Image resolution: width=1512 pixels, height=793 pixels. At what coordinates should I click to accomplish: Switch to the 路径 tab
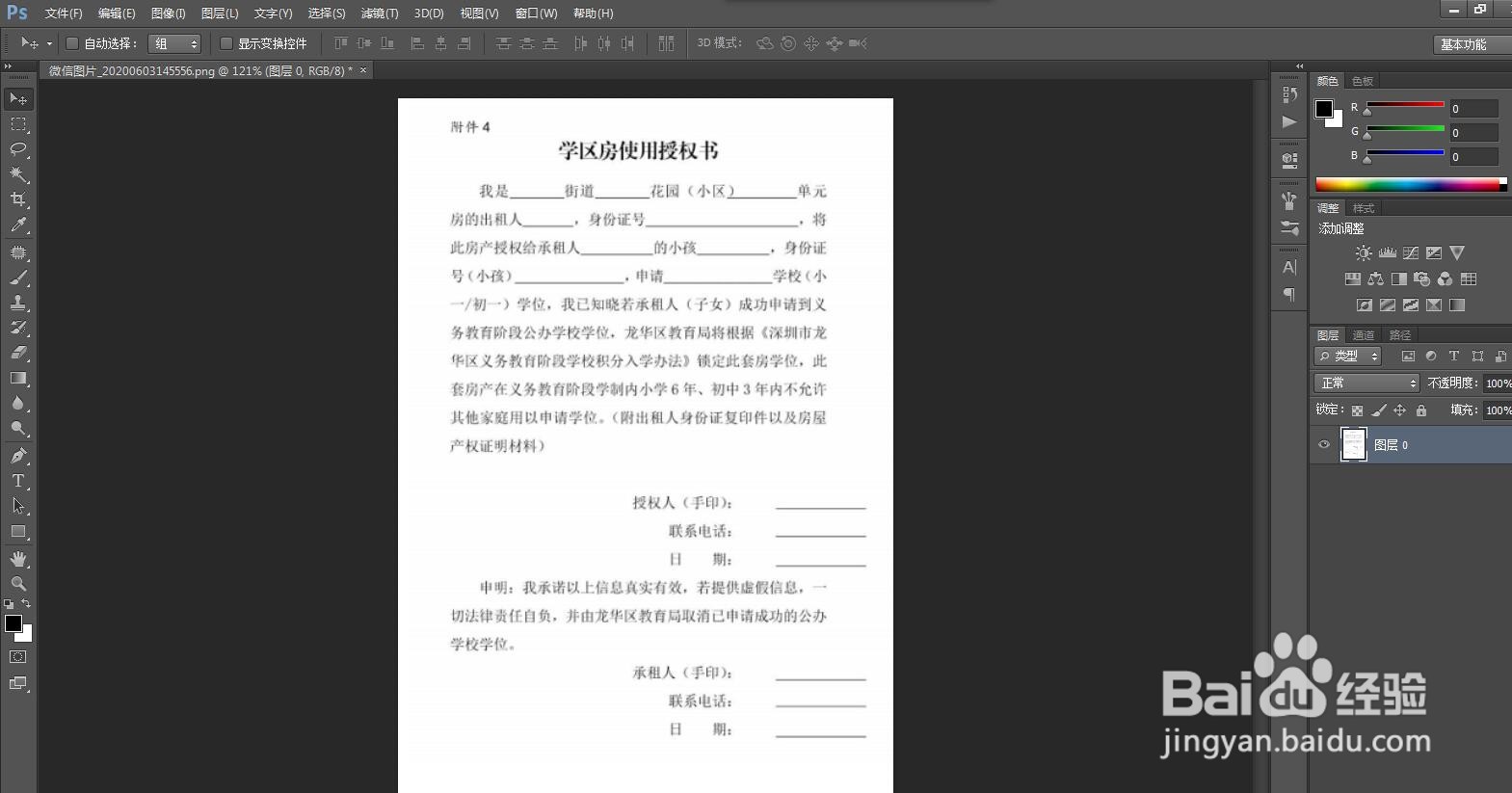click(x=1400, y=335)
